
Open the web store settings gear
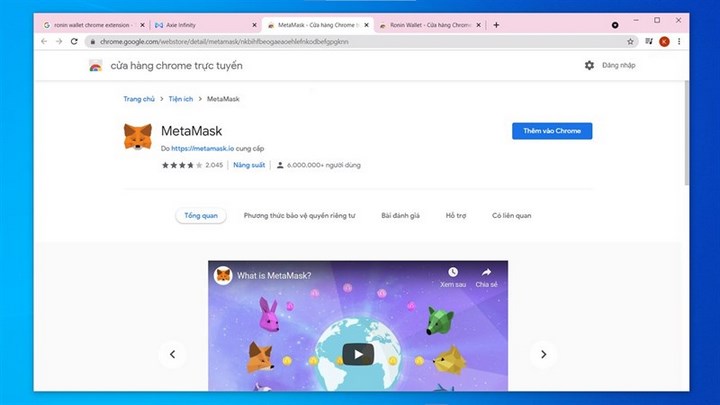(589, 65)
